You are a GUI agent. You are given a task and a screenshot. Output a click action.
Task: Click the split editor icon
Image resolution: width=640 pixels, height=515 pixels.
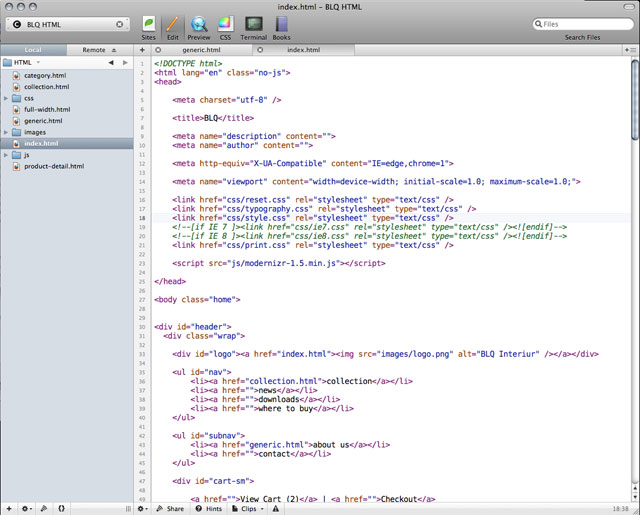tap(630, 50)
